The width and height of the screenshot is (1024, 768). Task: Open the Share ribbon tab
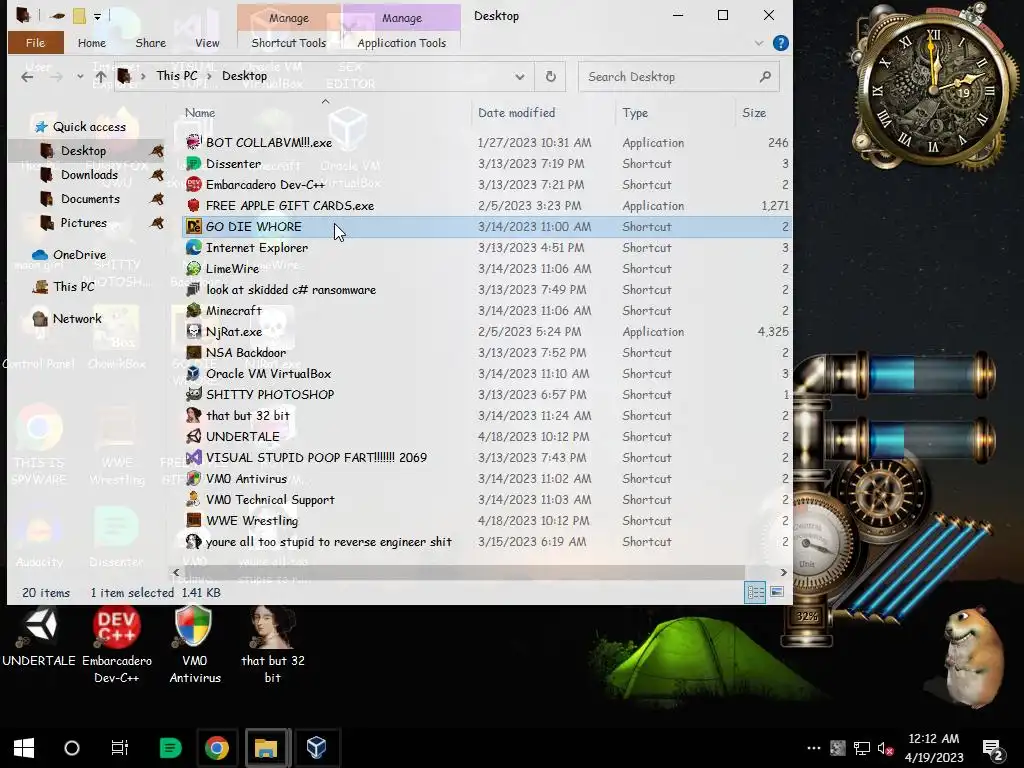click(x=150, y=43)
